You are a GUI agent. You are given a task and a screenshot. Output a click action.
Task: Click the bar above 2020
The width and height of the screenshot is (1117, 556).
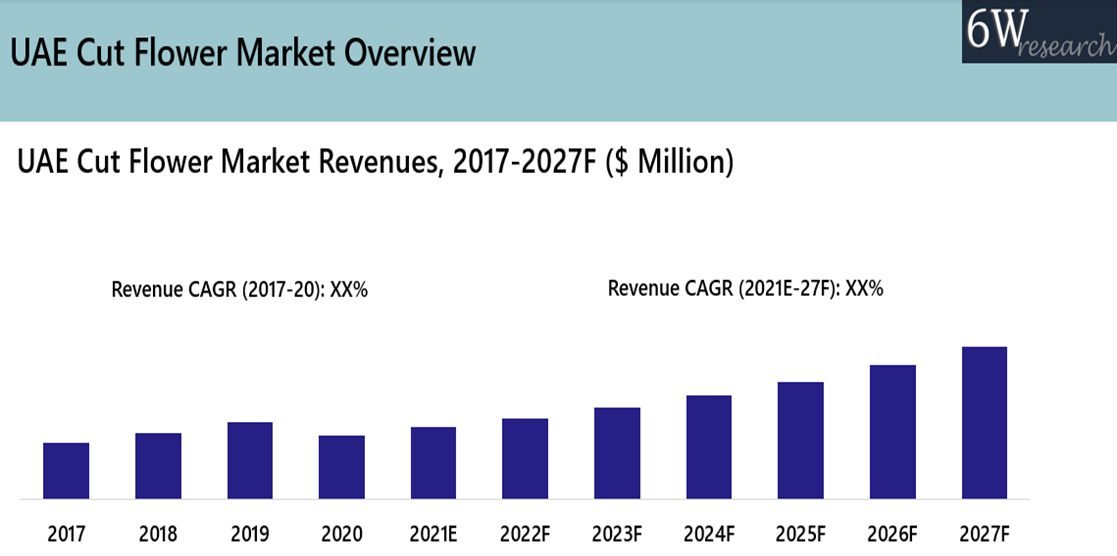point(342,467)
